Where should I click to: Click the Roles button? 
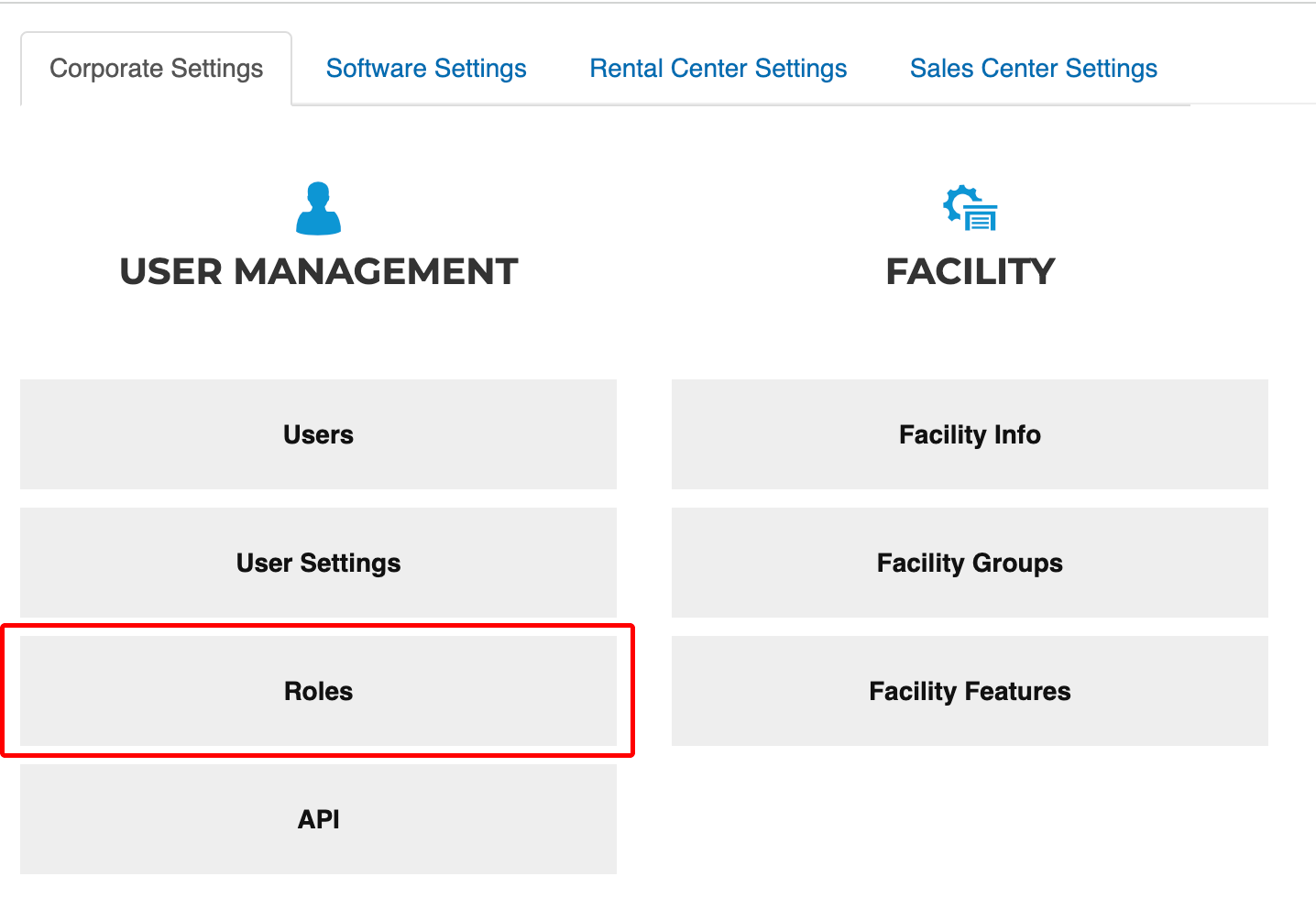click(x=318, y=691)
